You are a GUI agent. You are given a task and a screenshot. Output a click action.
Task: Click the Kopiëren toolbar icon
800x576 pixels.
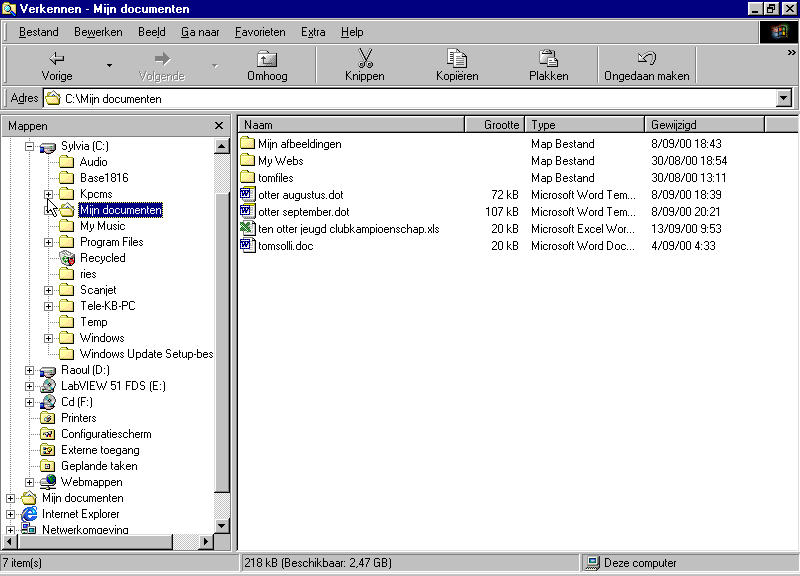pyautogui.click(x=457, y=59)
